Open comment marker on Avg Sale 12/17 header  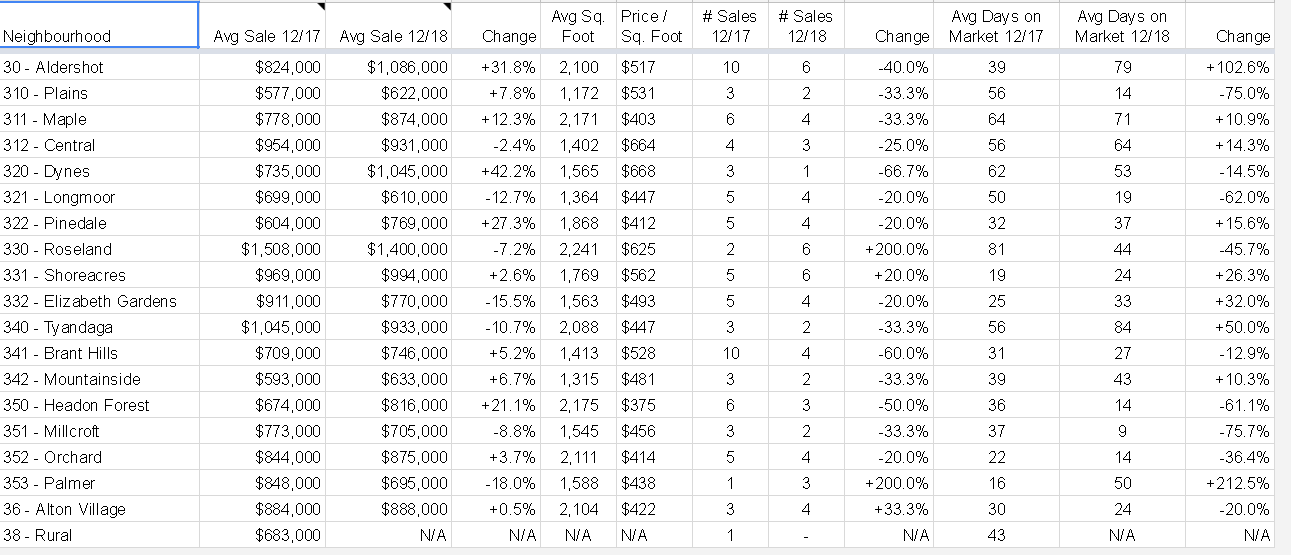click(321, 6)
